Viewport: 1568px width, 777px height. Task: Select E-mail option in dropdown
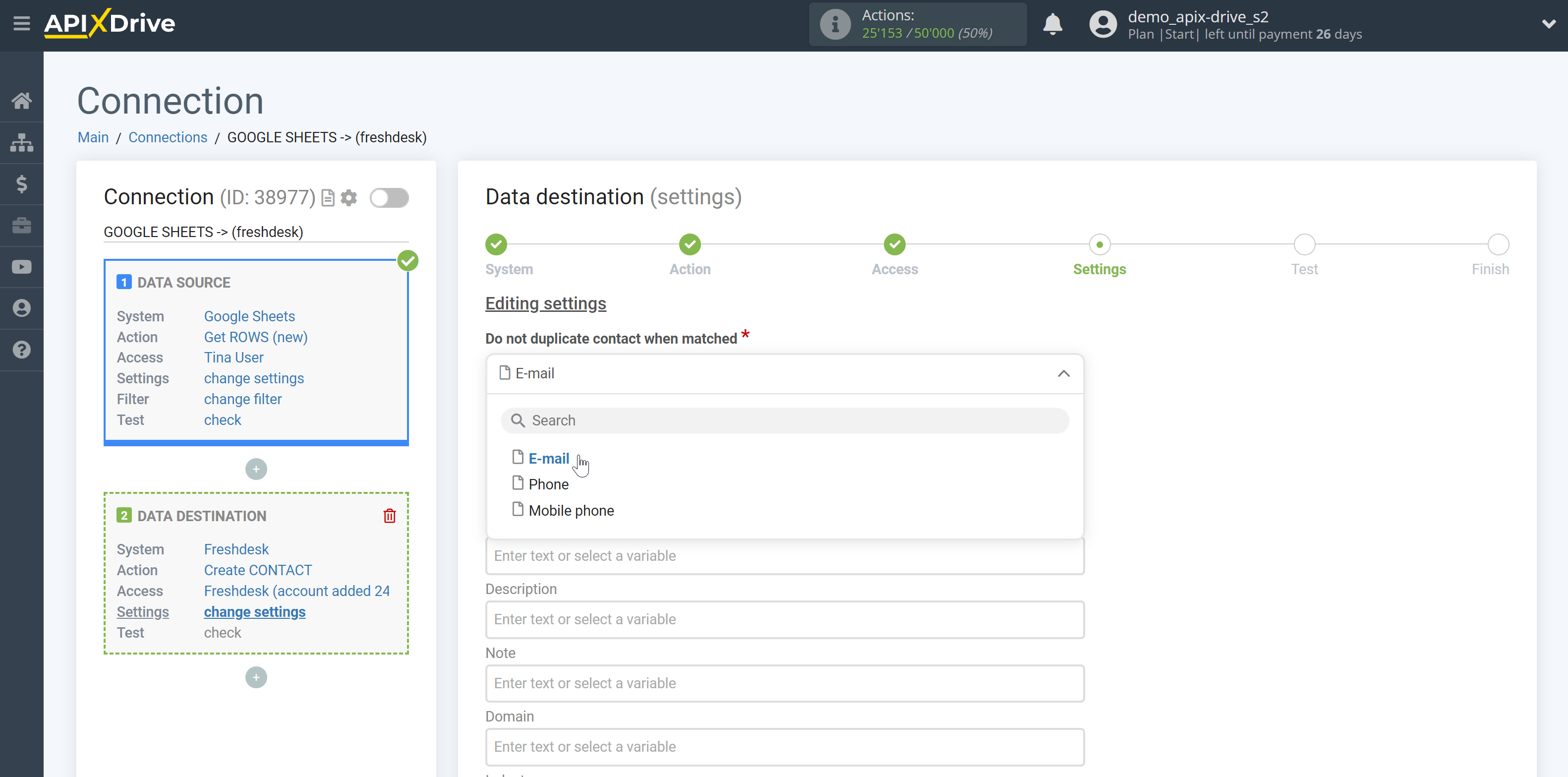pyautogui.click(x=548, y=459)
